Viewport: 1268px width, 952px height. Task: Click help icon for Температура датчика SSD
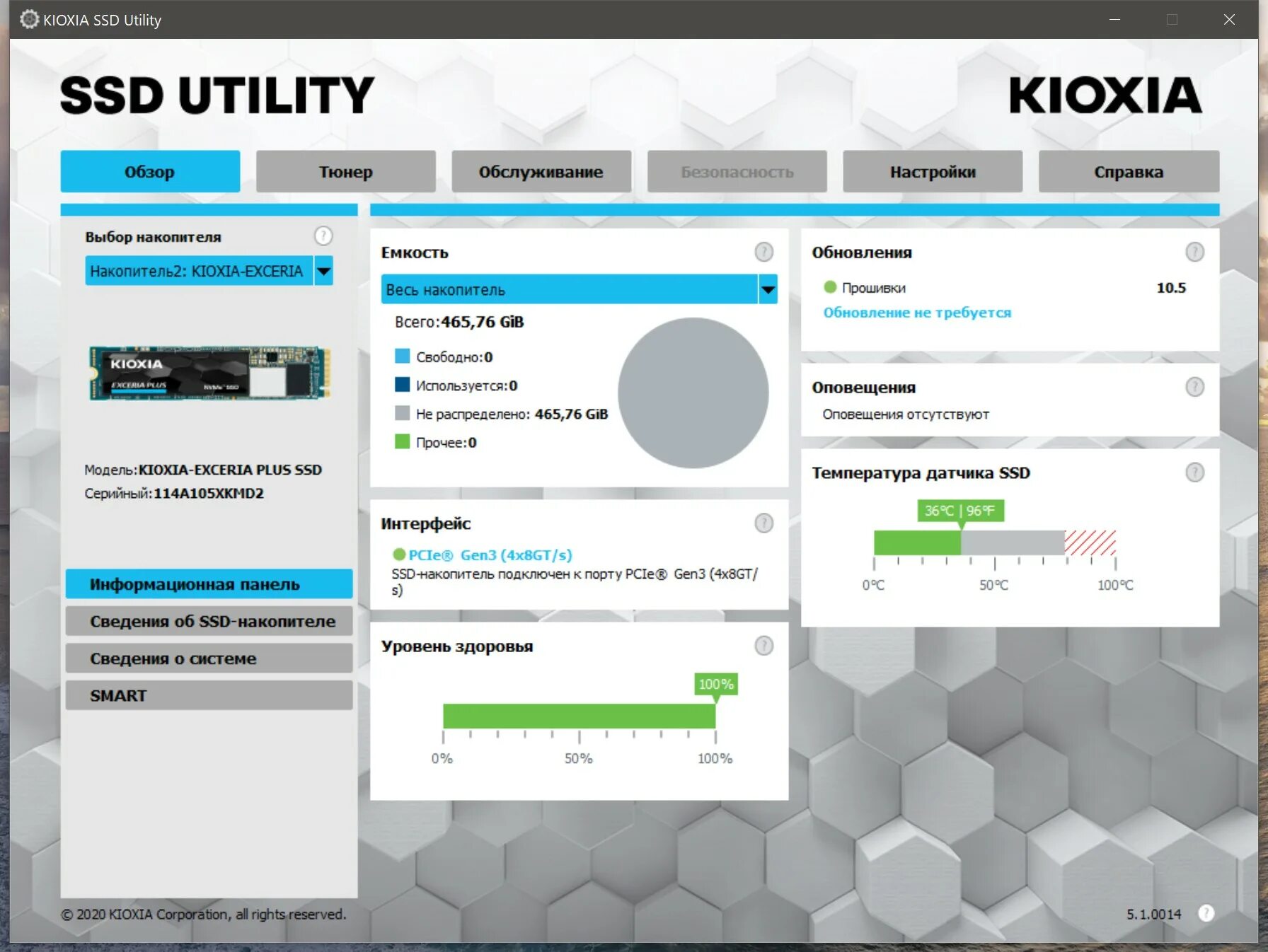pyautogui.click(x=1196, y=472)
